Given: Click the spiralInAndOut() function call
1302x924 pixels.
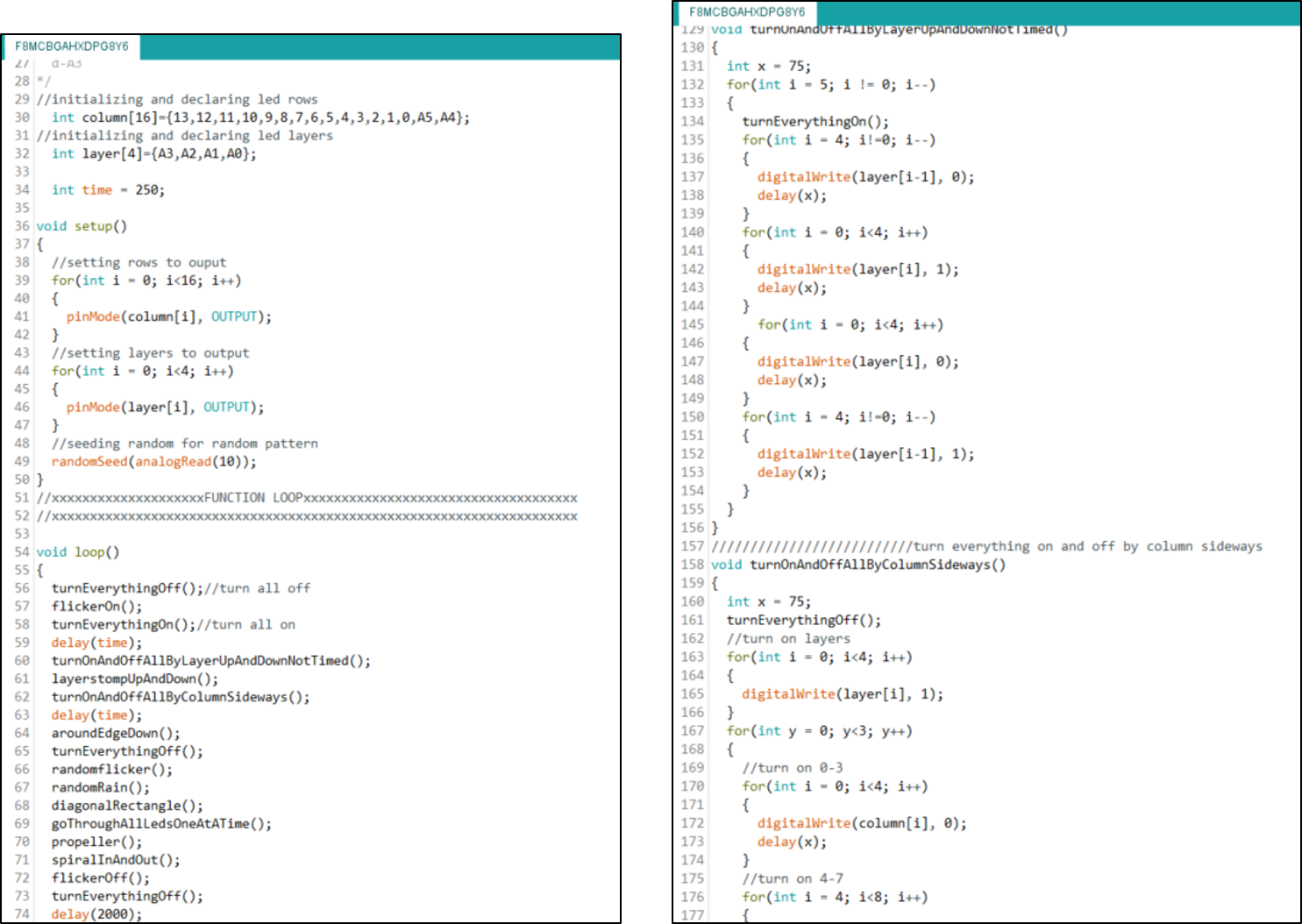Looking at the screenshot, I should pos(116,860).
